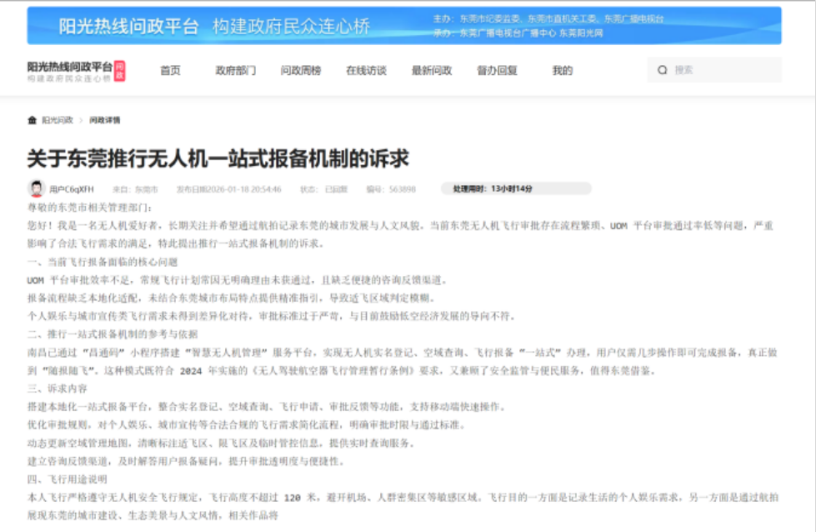Click the 阳光问政 breadcrumb link
The height and width of the screenshot is (532, 816).
click(x=58, y=120)
